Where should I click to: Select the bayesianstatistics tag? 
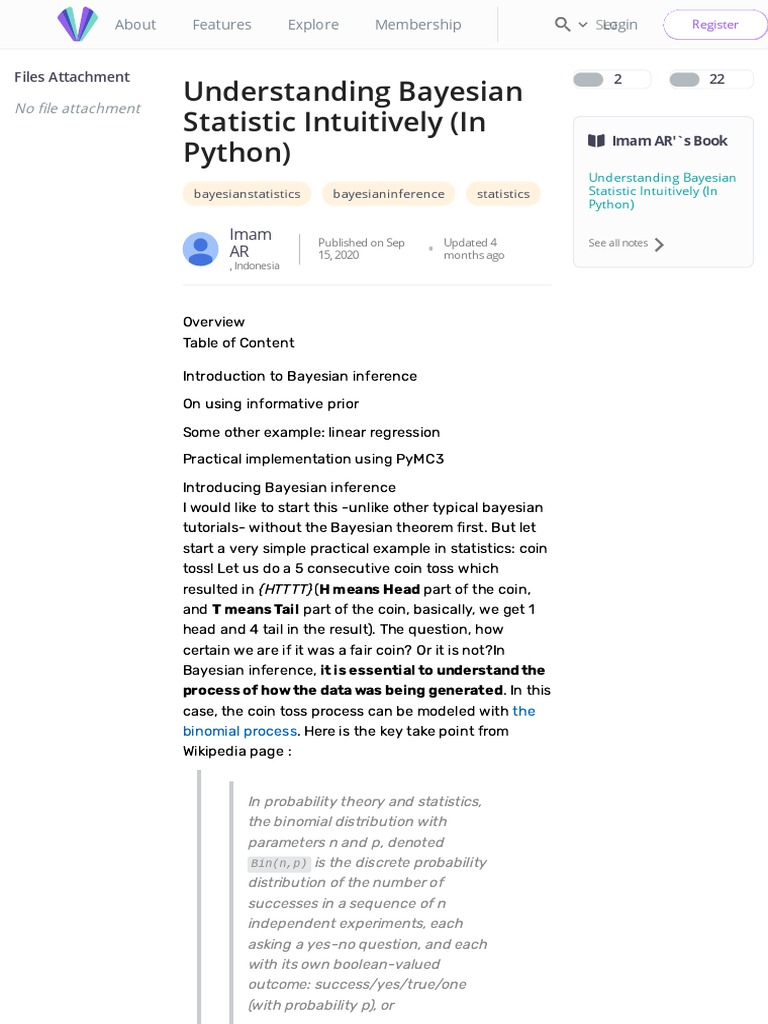point(247,194)
